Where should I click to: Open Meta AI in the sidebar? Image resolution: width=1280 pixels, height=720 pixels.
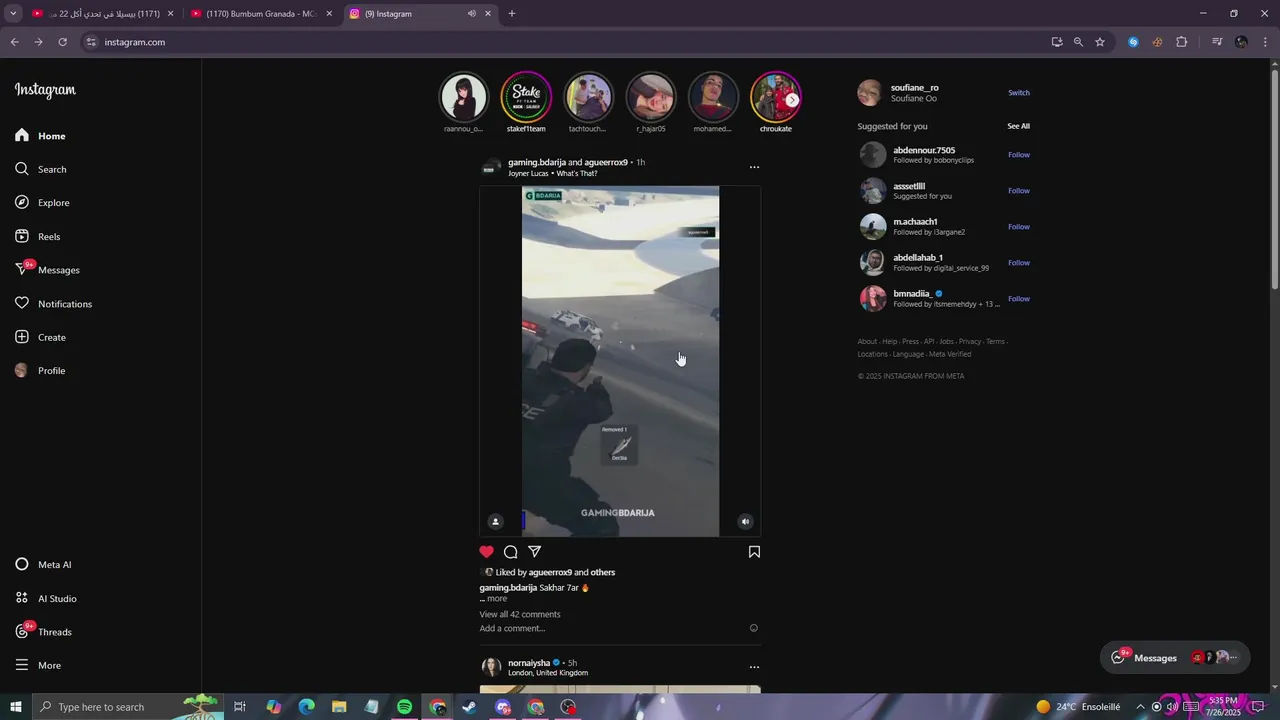43,565
